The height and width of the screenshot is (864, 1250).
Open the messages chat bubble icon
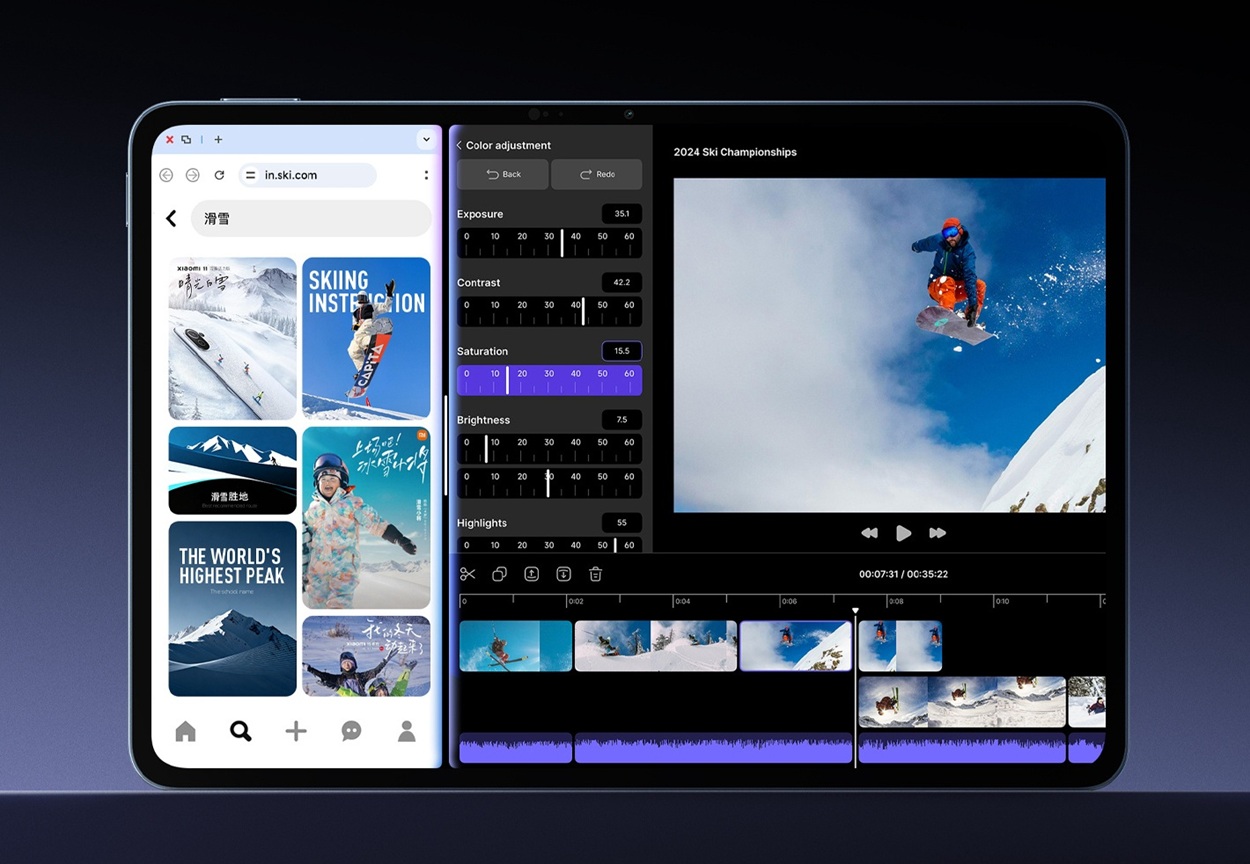351,731
